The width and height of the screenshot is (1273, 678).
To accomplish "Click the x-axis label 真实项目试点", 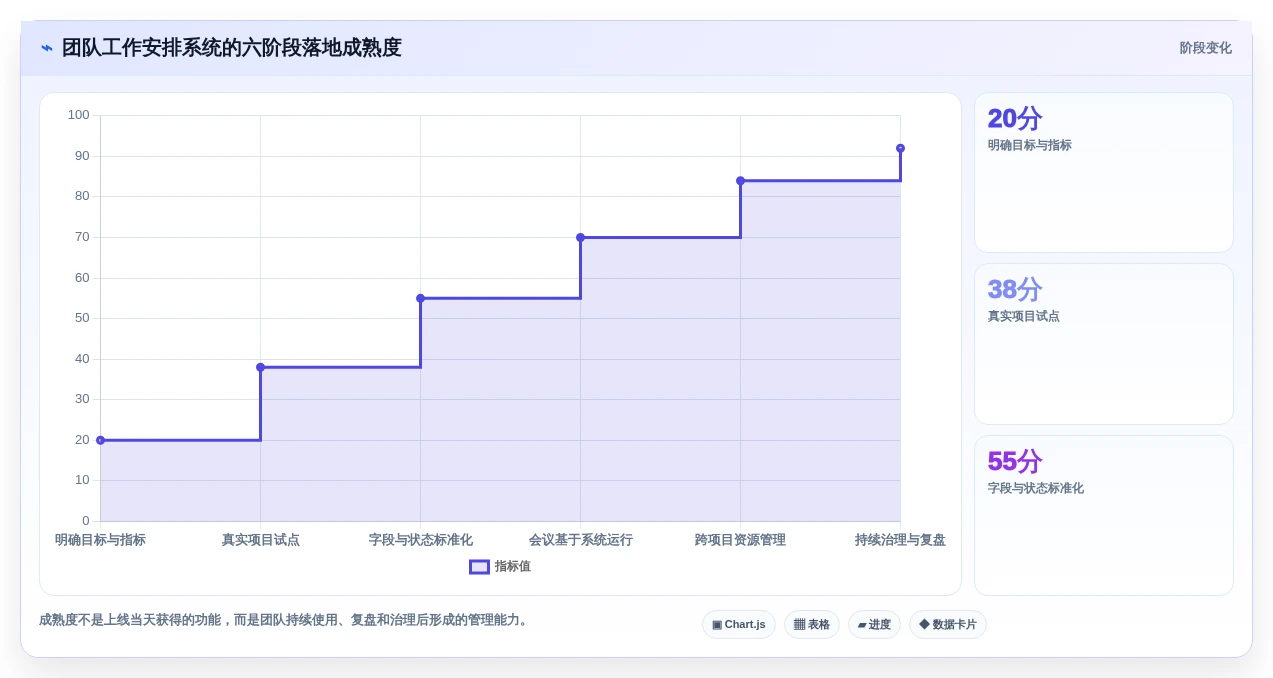I will coord(260,540).
